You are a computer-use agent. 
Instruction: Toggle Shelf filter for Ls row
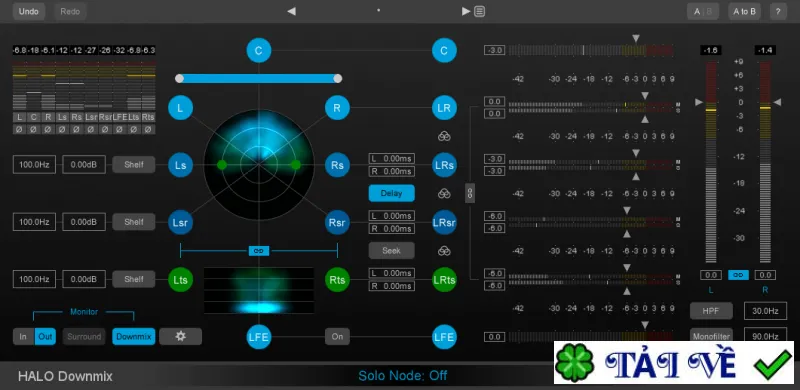(134, 164)
